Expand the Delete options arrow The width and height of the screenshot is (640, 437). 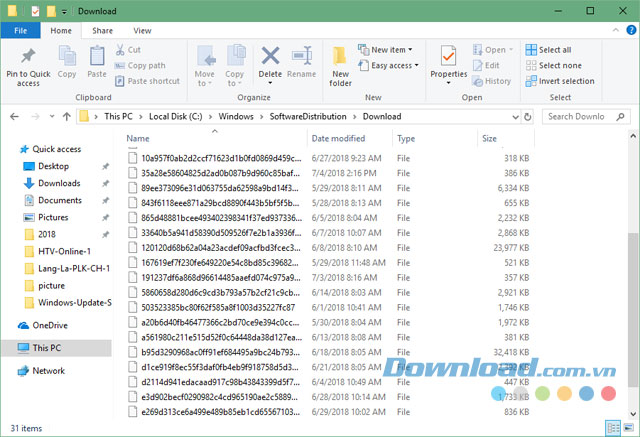pos(270,83)
